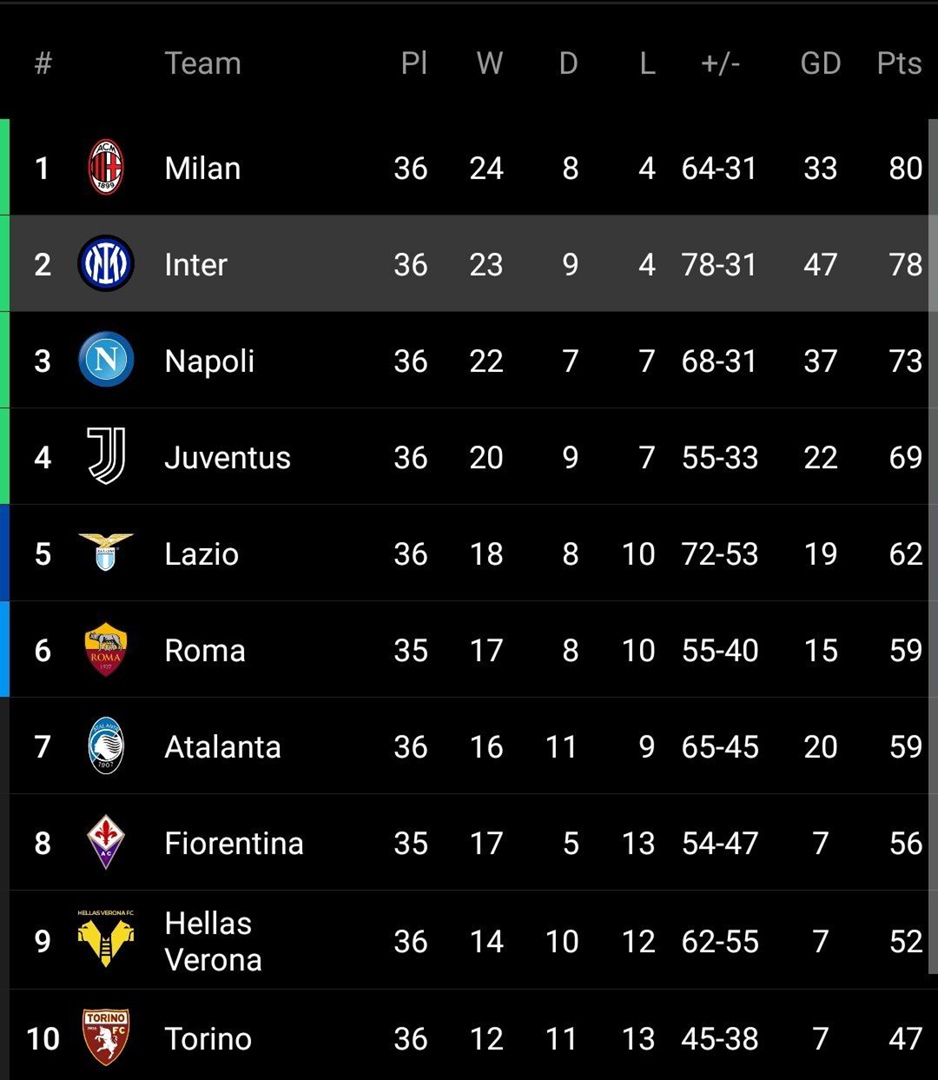The width and height of the screenshot is (938, 1080).
Task: Click the W column header
Action: pyautogui.click(x=490, y=63)
